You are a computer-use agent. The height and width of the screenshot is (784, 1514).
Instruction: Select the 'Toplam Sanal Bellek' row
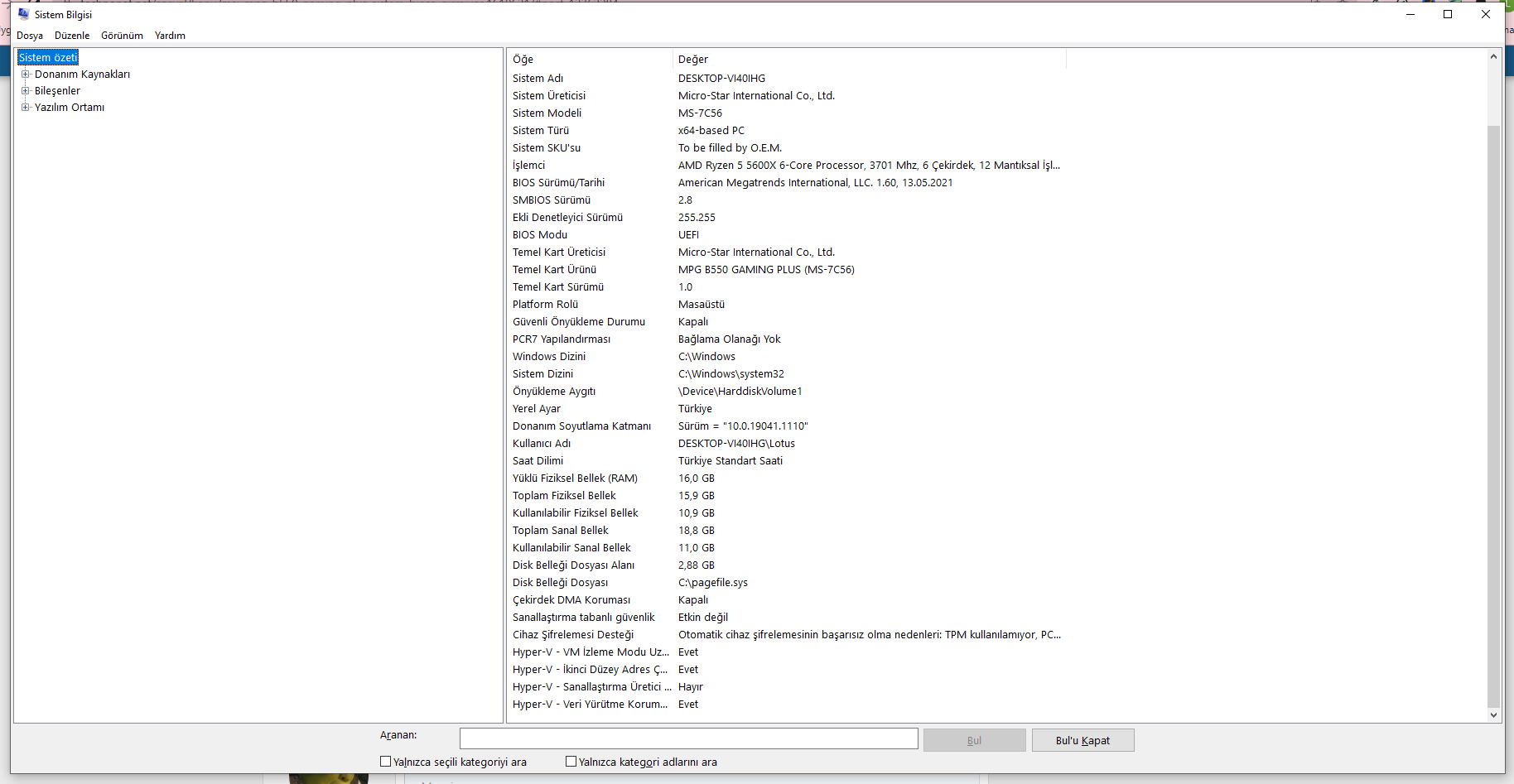(x=787, y=531)
